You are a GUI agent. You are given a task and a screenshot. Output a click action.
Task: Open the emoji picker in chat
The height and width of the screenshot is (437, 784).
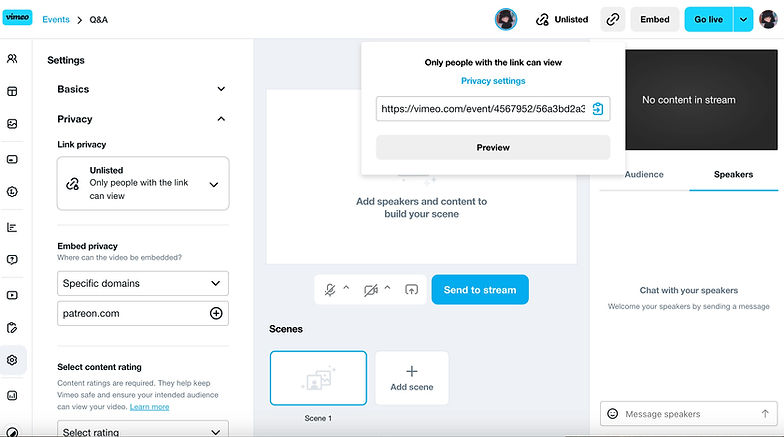[612, 413]
